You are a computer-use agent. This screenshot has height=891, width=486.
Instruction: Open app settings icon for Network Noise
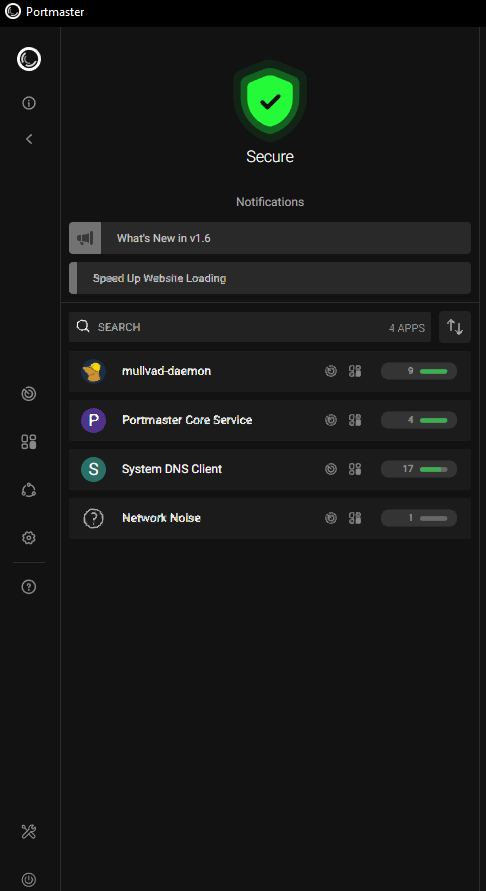[x=355, y=518]
